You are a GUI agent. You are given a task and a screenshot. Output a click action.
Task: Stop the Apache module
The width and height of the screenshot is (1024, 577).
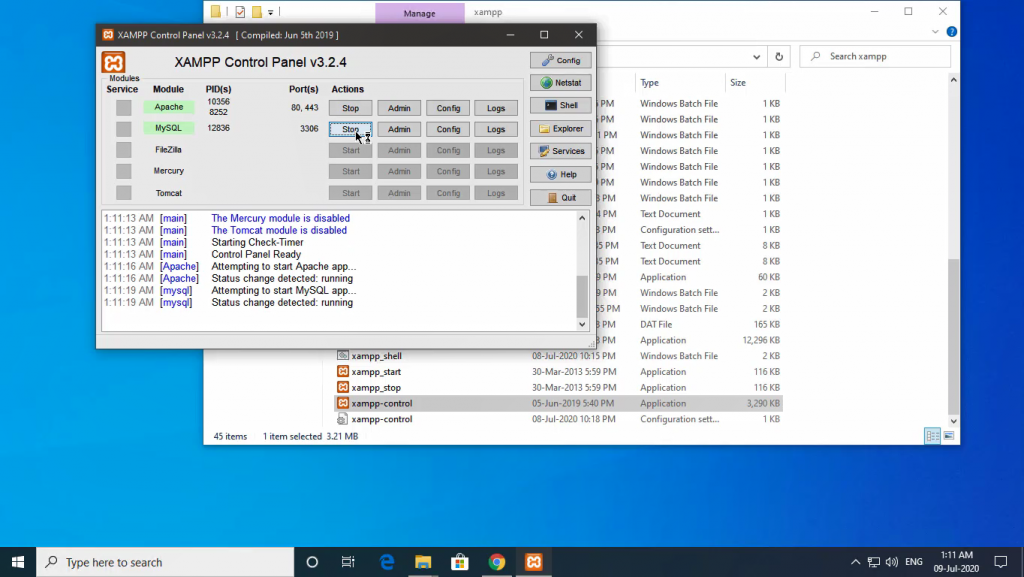351,108
